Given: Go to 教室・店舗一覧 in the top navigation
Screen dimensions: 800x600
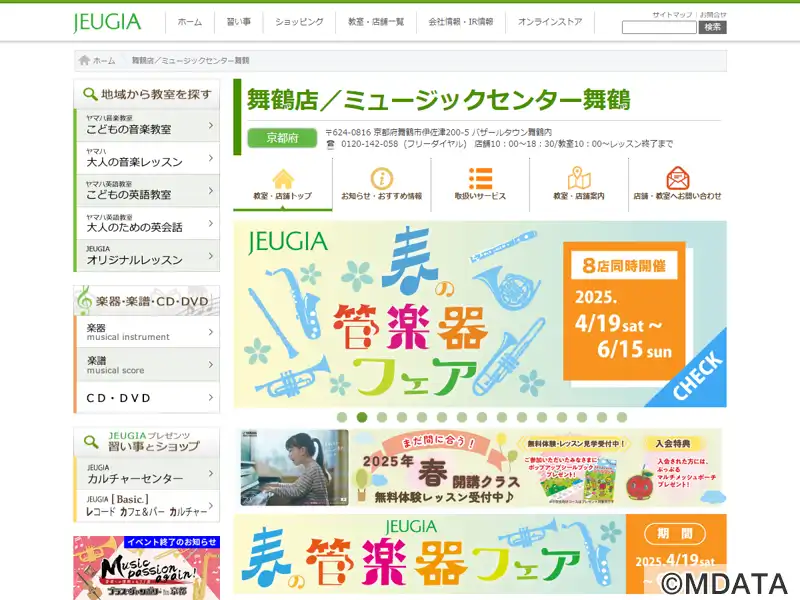Looking at the screenshot, I should 376,22.
